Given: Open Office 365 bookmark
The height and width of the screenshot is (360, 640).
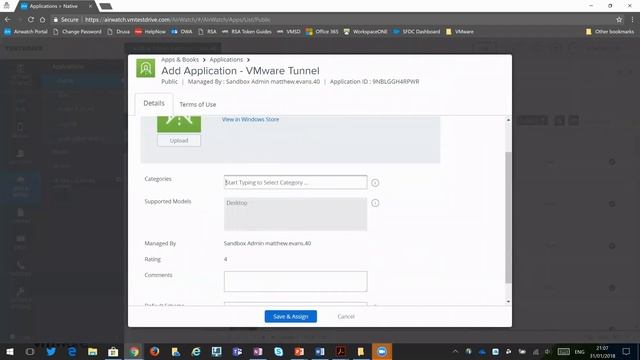Looking at the screenshot, I should click(x=322, y=31).
